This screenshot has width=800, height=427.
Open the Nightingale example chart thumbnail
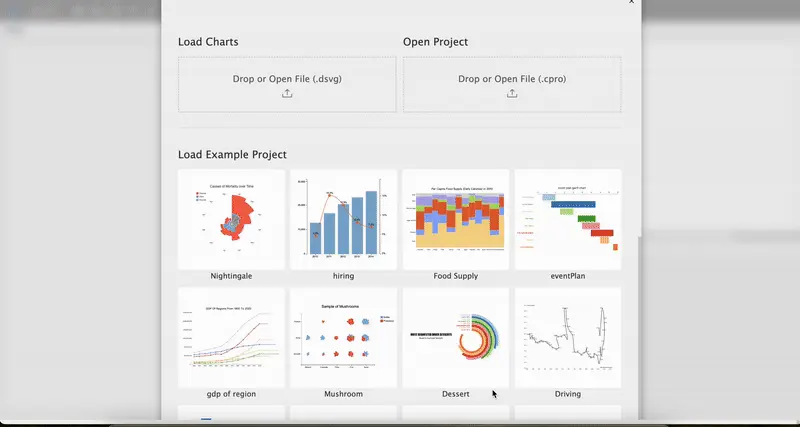point(231,218)
